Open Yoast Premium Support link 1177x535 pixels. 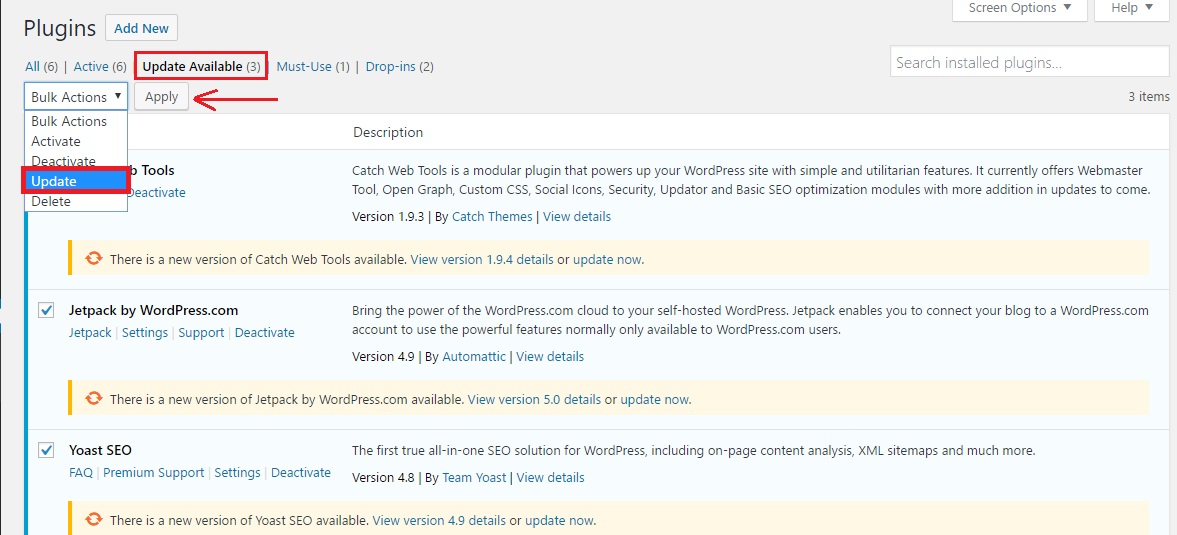pos(153,473)
